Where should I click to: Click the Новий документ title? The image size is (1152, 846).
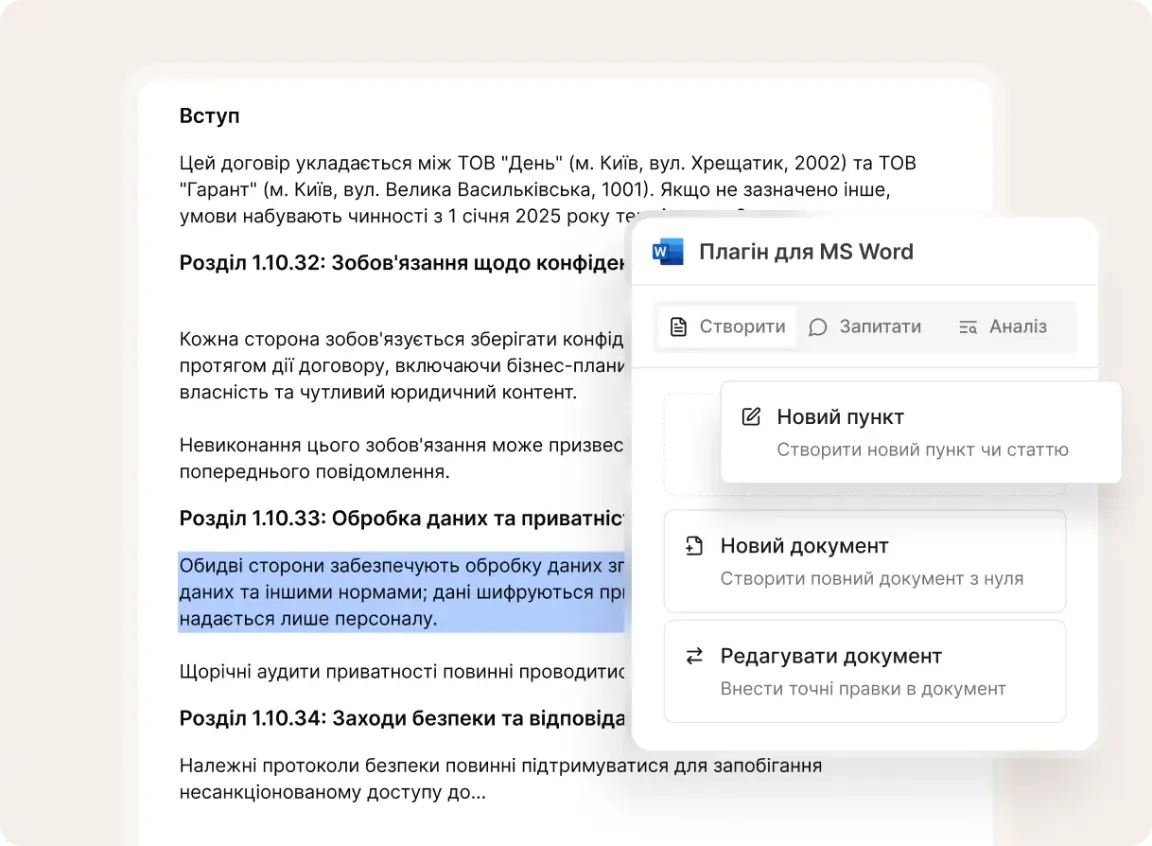coord(804,546)
